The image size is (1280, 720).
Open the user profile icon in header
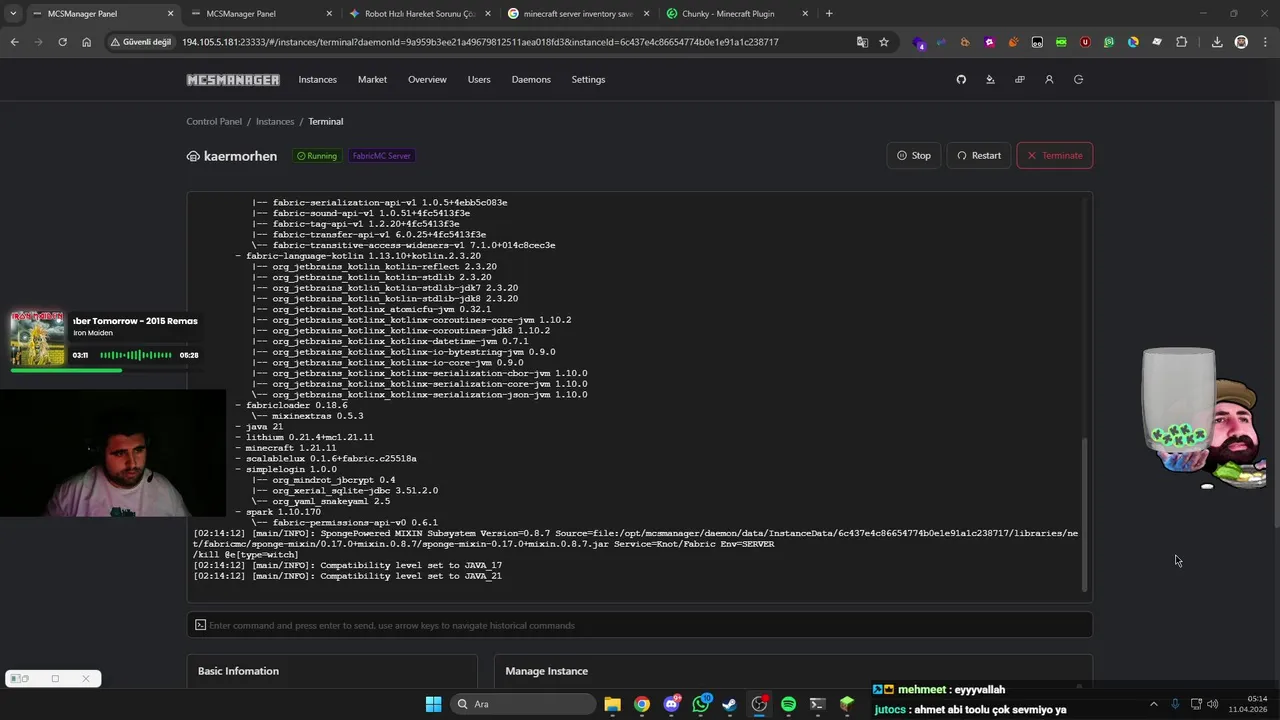(1049, 80)
